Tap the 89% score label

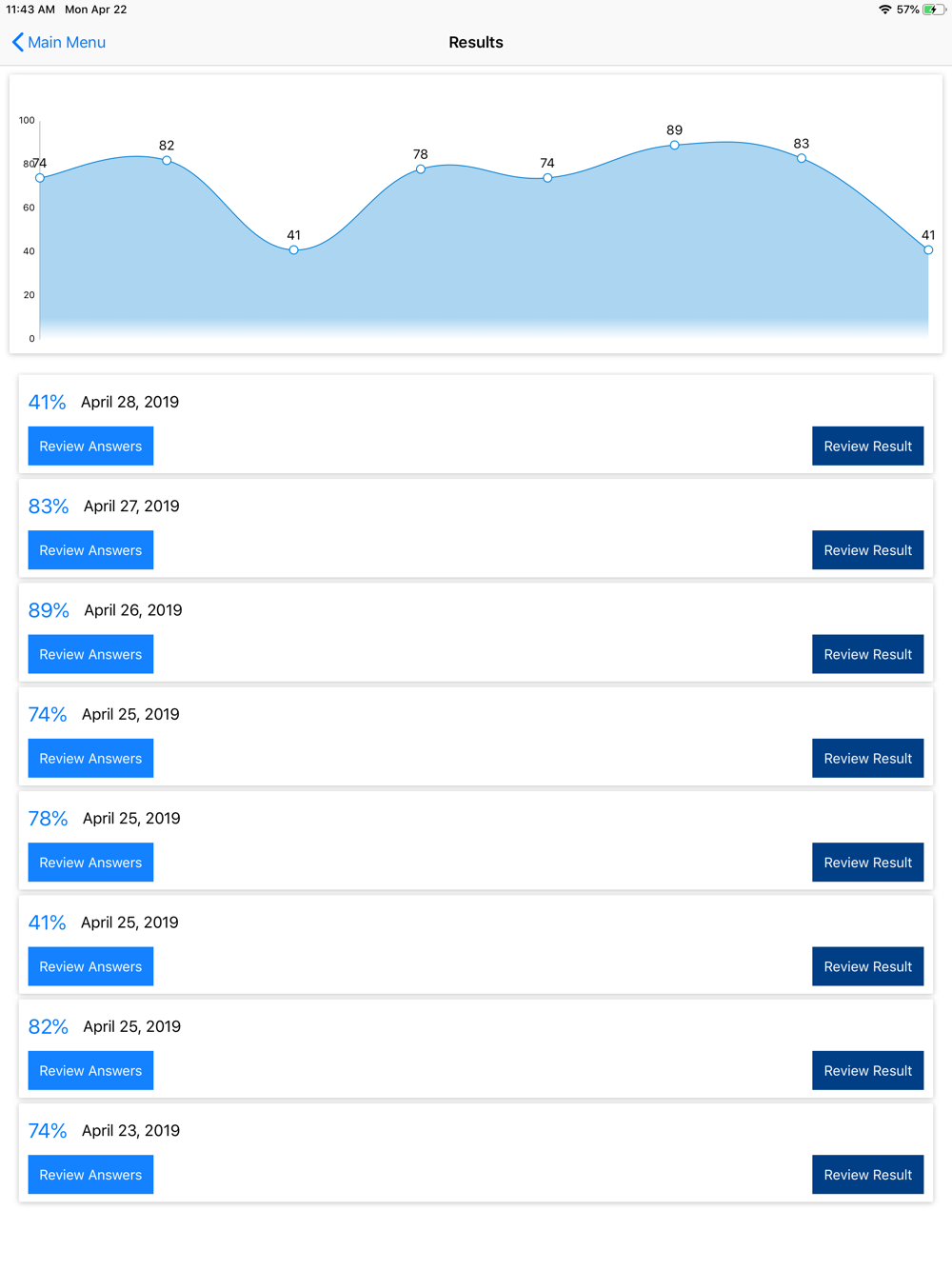(49, 610)
